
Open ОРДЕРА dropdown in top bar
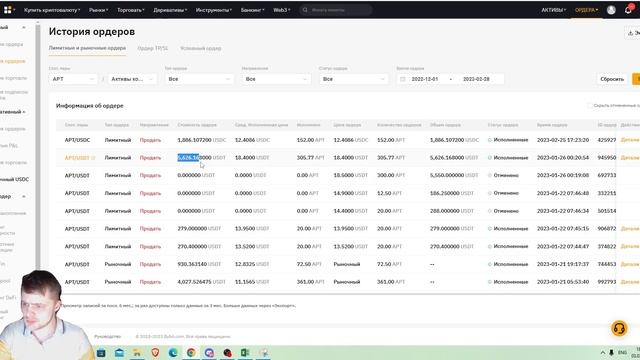(x=586, y=10)
